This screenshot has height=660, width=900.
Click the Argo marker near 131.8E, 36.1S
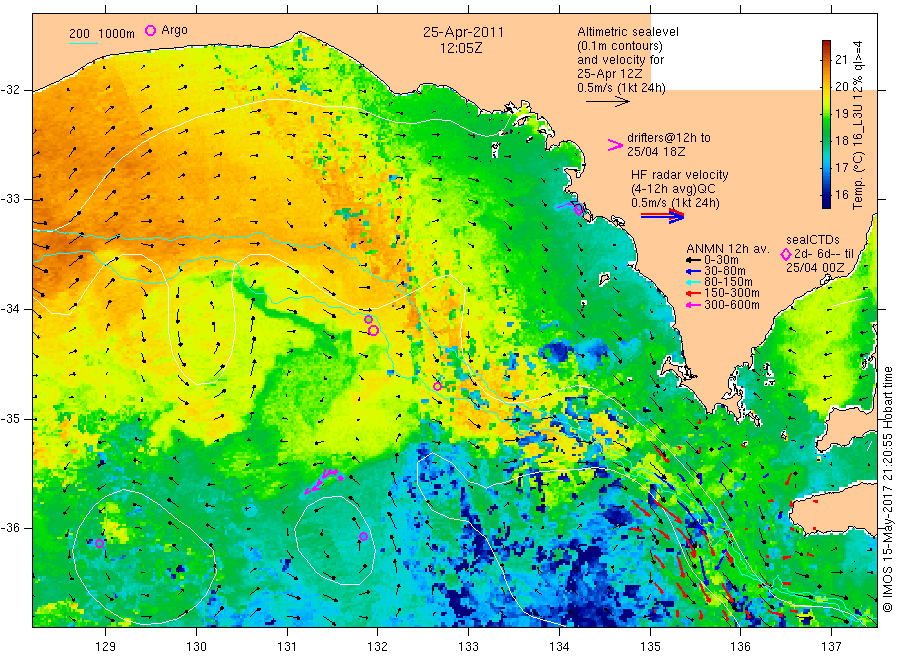363,537
